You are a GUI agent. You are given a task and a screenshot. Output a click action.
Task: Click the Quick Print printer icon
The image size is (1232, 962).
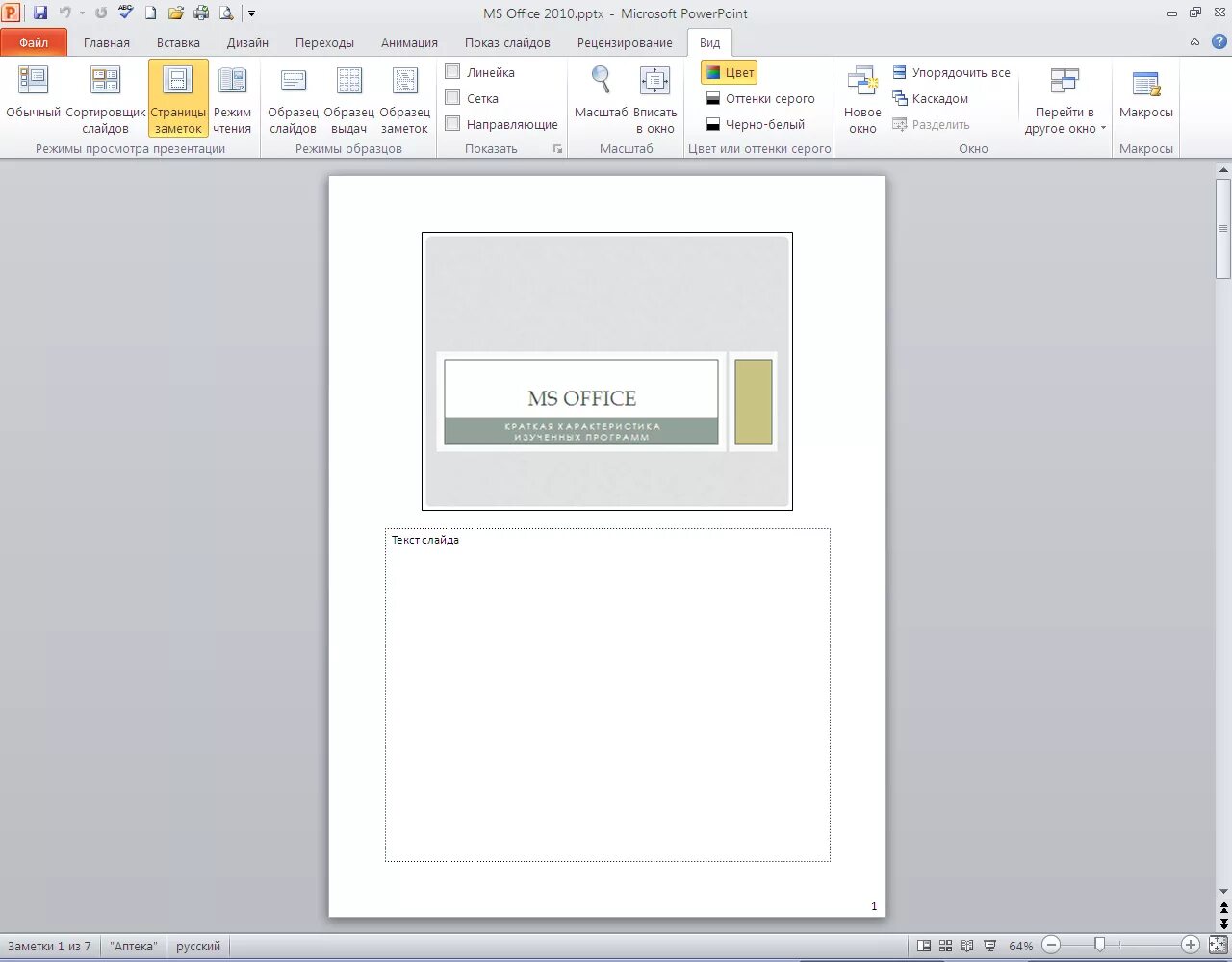(x=201, y=13)
